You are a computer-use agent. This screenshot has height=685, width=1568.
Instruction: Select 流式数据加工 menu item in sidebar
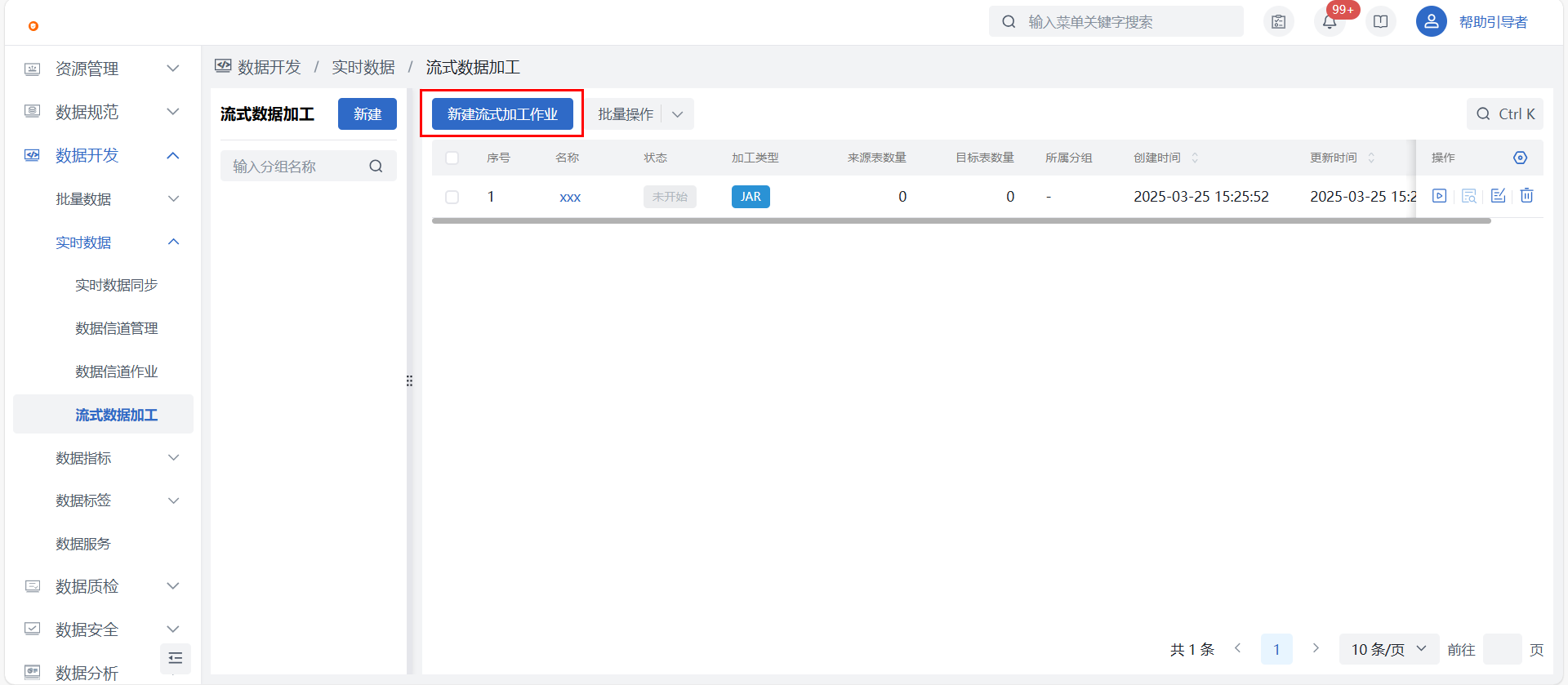(x=104, y=415)
